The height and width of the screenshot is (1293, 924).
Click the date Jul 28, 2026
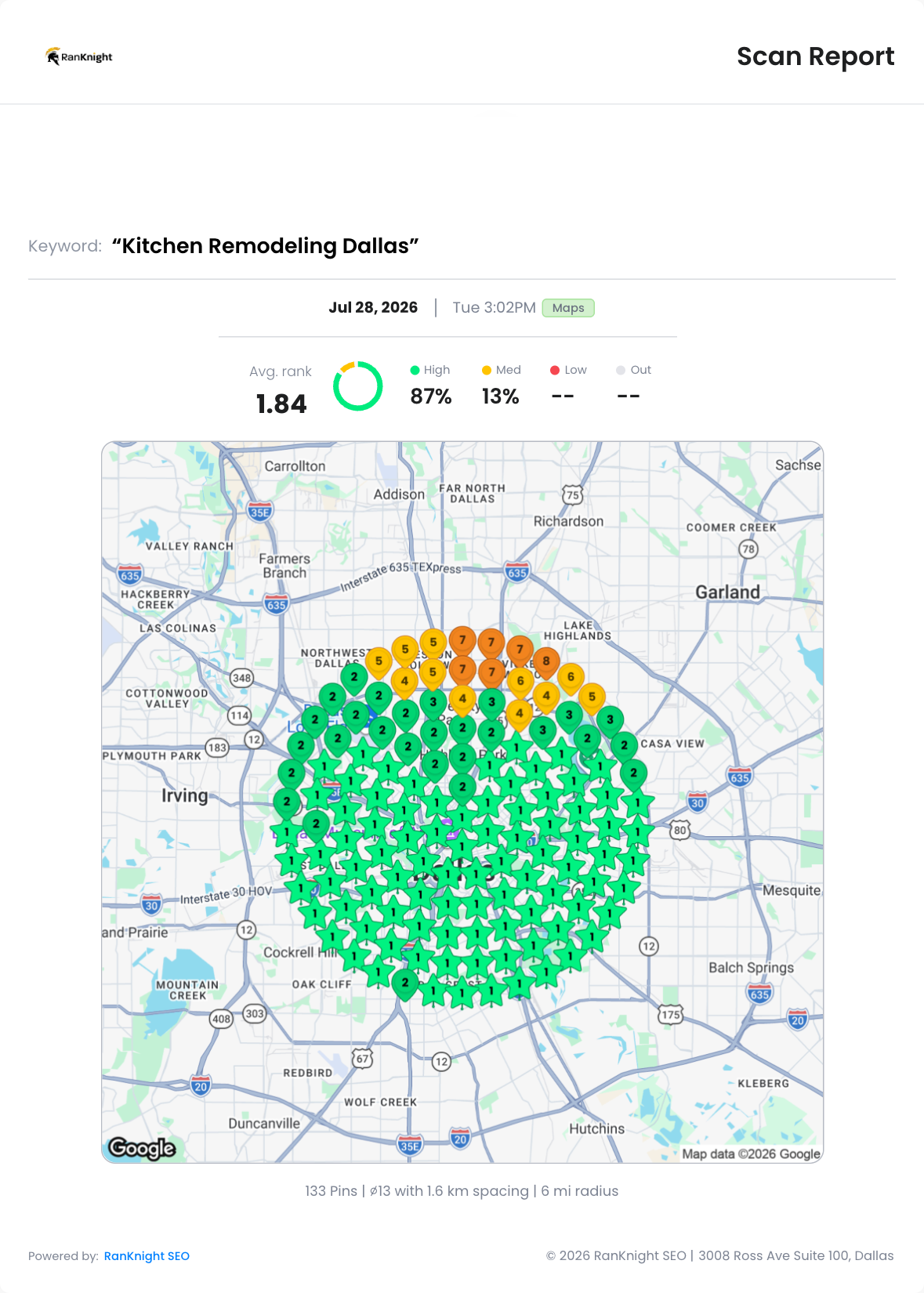[373, 308]
